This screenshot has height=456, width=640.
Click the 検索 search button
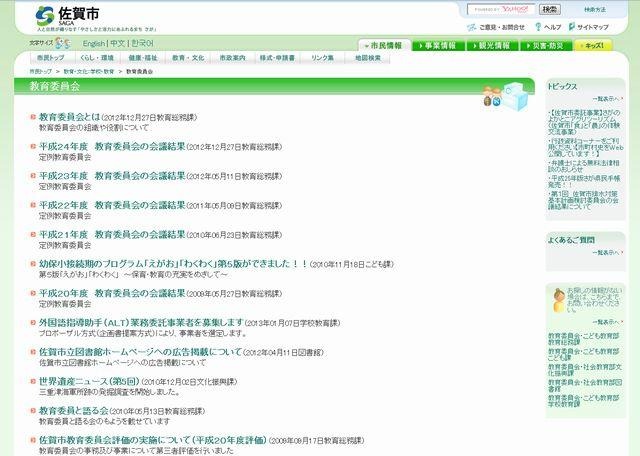[x=550, y=9]
